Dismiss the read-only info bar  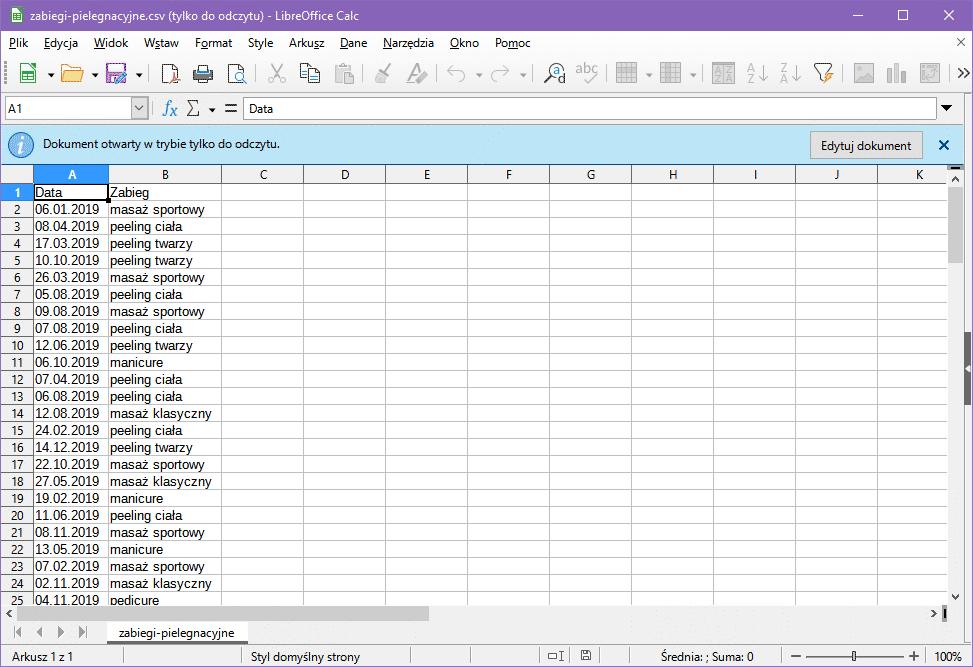943,145
